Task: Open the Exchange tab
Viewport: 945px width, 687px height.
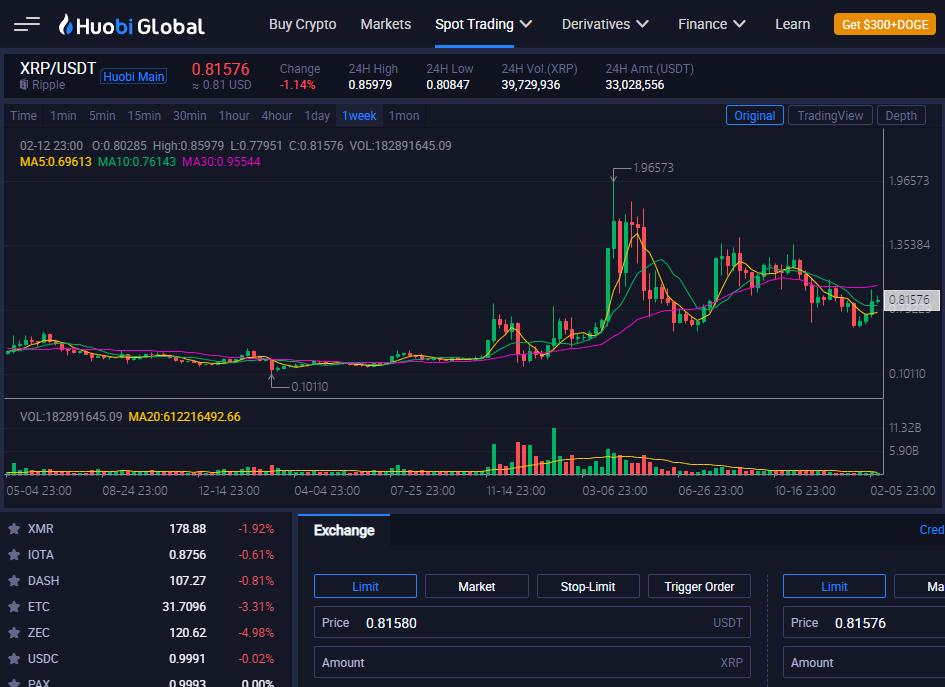Action: (344, 530)
